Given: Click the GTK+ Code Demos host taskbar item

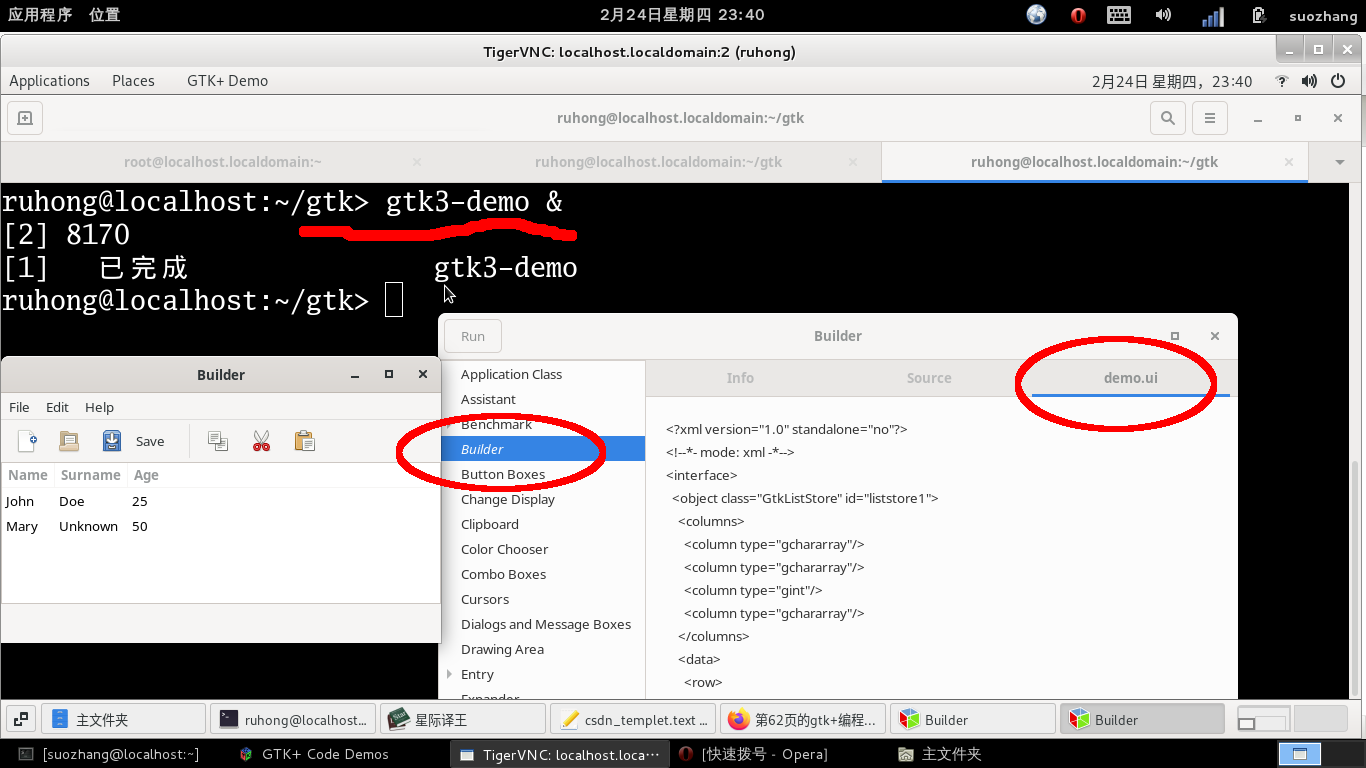Looking at the screenshot, I should [x=315, y=754].
